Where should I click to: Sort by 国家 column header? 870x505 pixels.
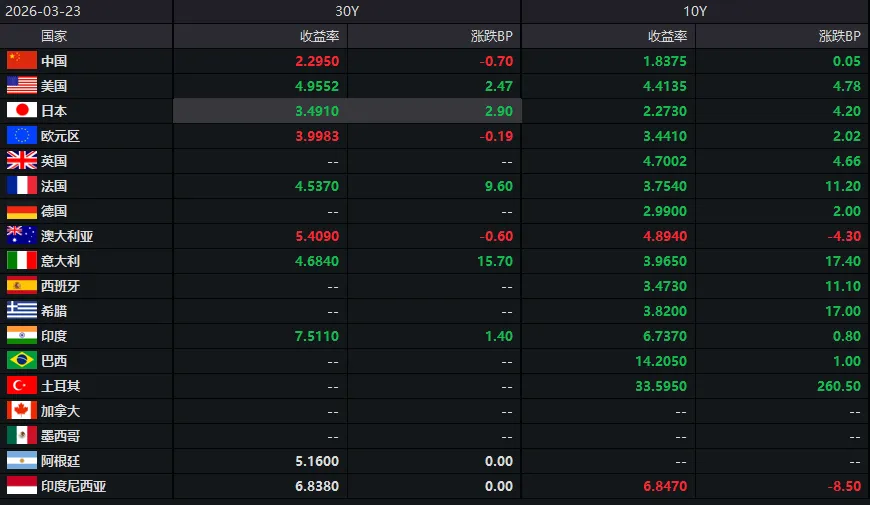pos(54,36)
